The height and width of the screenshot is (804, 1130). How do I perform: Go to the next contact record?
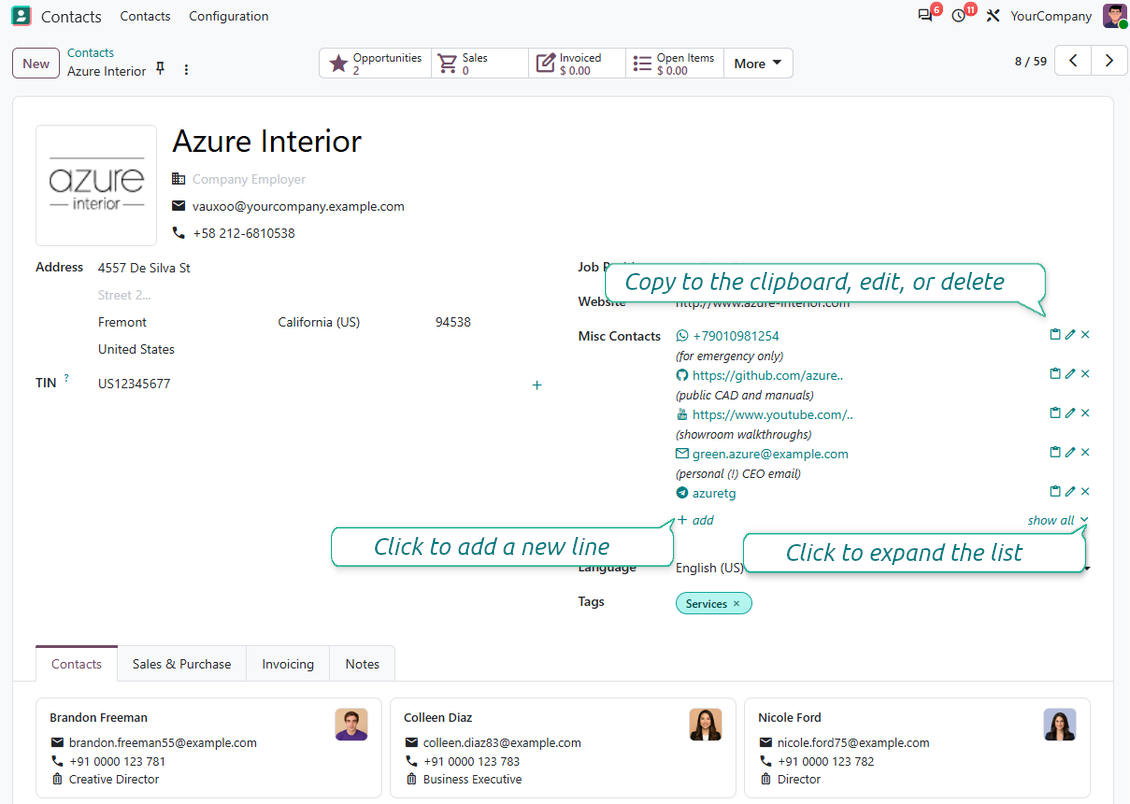tap(1109, 61)
